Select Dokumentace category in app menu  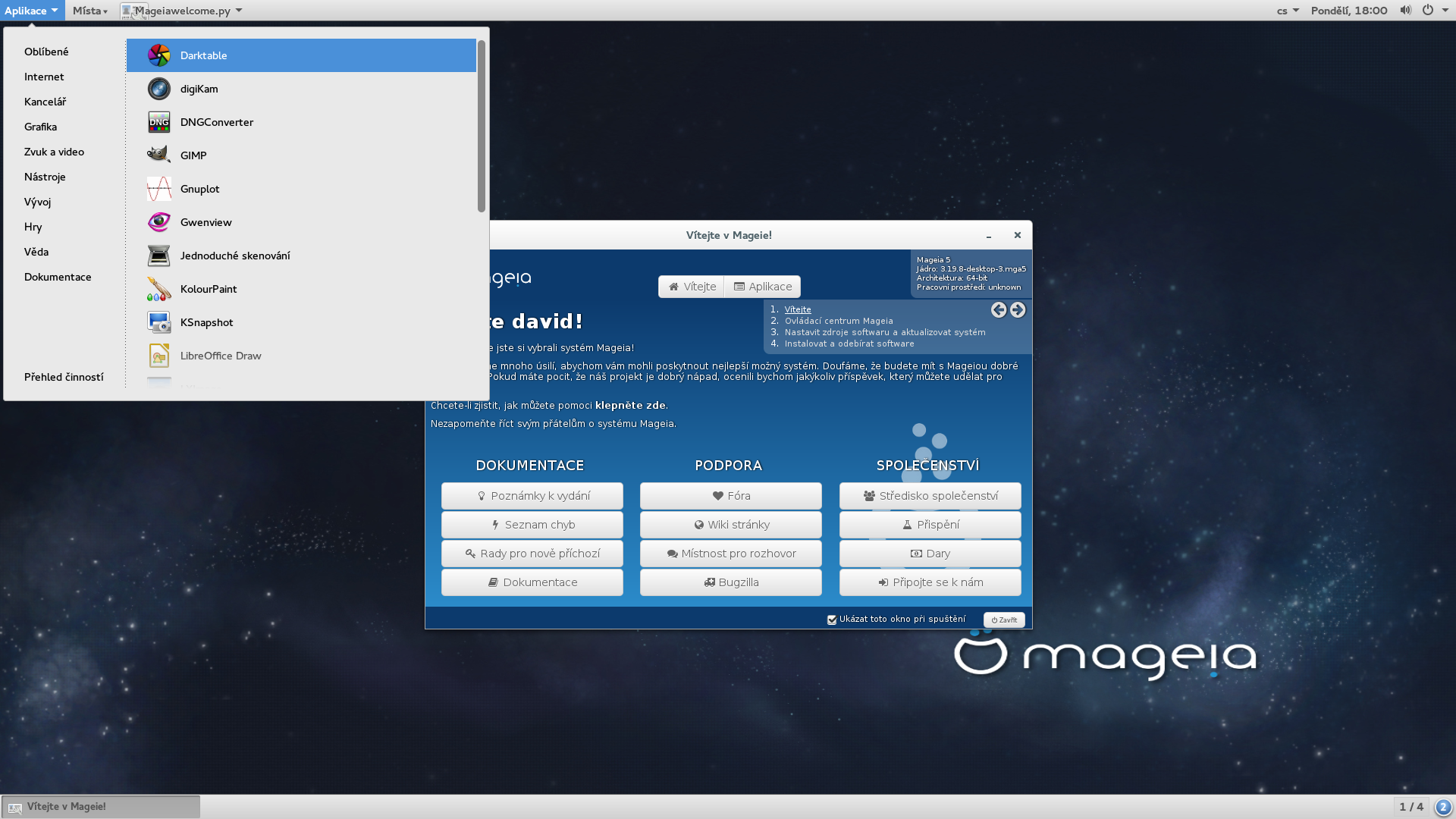tap(58, 277)
